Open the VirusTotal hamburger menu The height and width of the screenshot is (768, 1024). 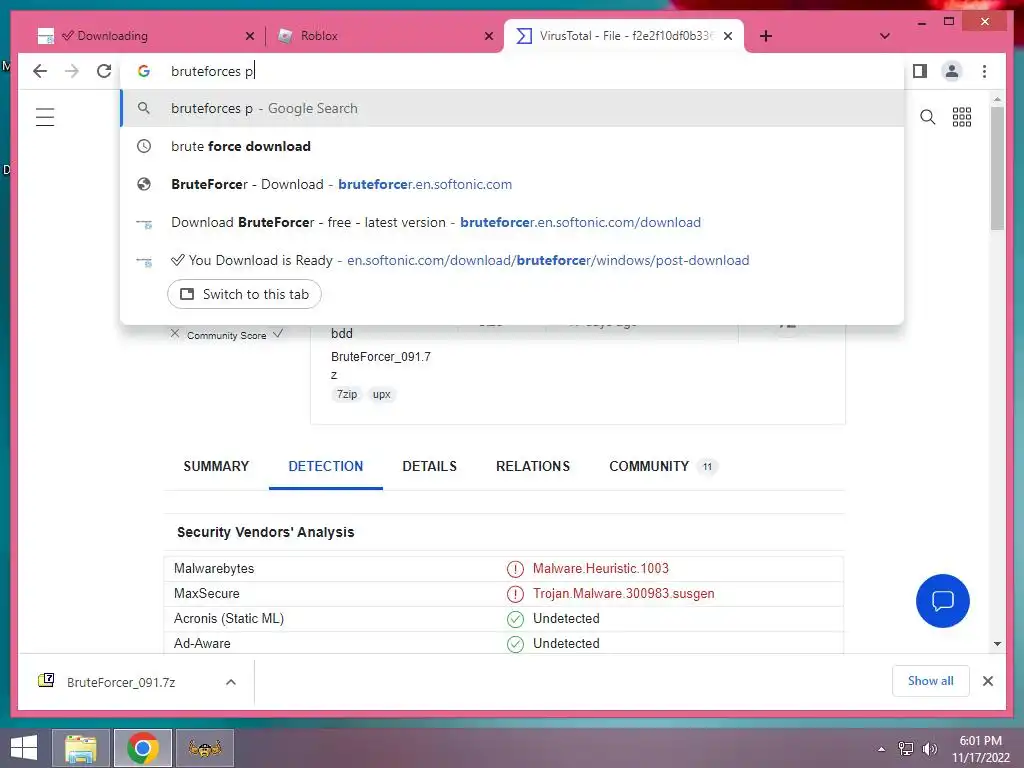(x=45, y=117)
